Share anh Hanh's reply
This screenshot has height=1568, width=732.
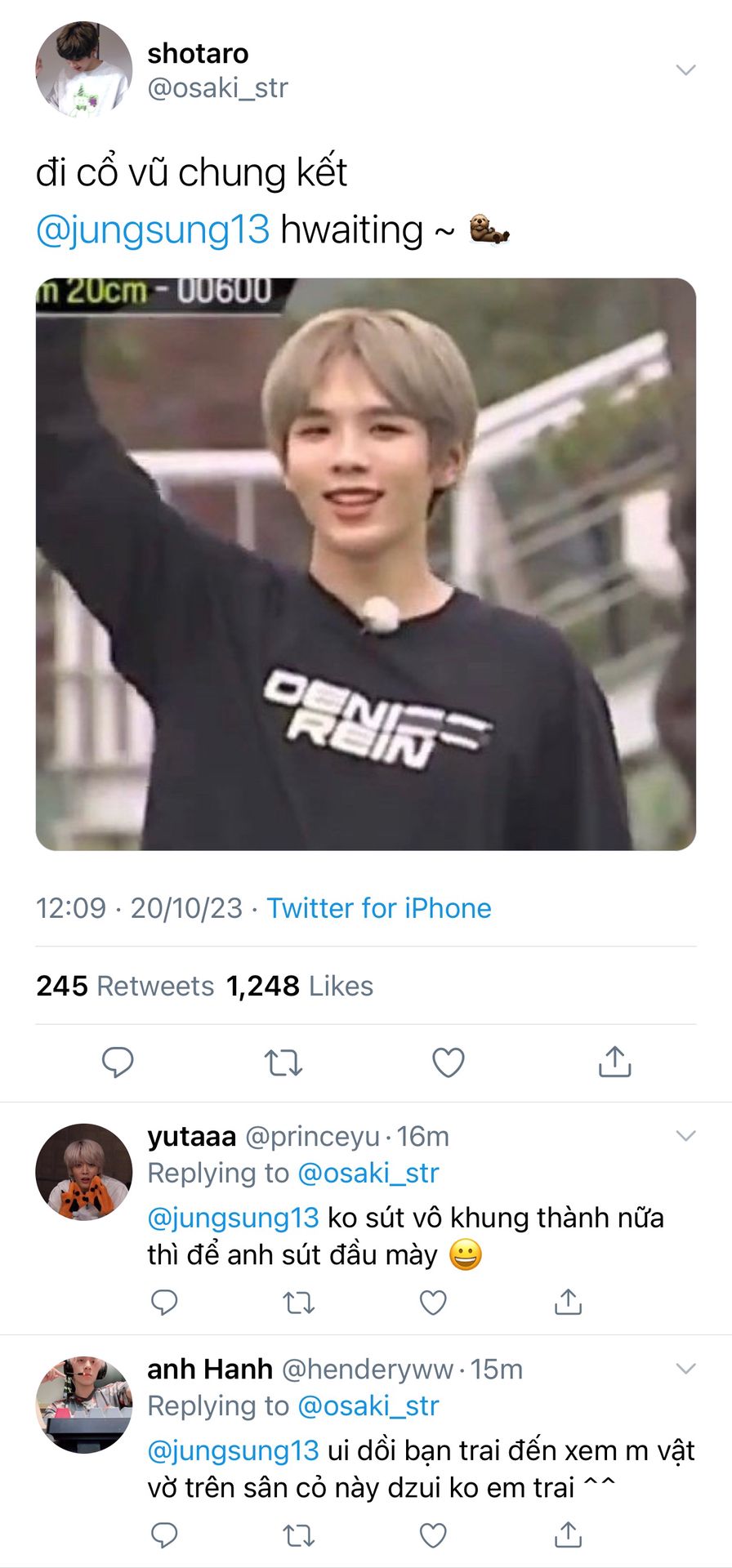tap(568, 1535)
